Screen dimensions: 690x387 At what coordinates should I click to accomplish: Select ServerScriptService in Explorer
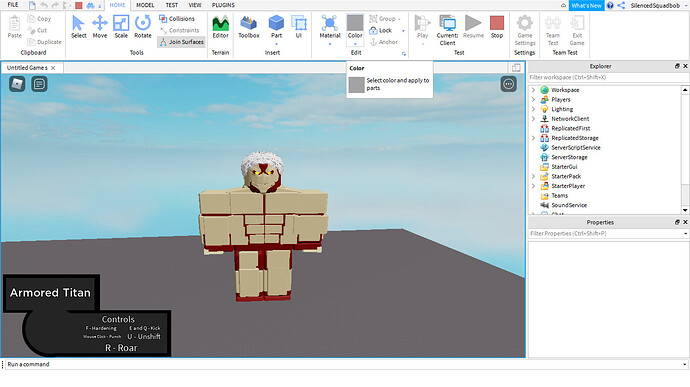pos(576,147)
